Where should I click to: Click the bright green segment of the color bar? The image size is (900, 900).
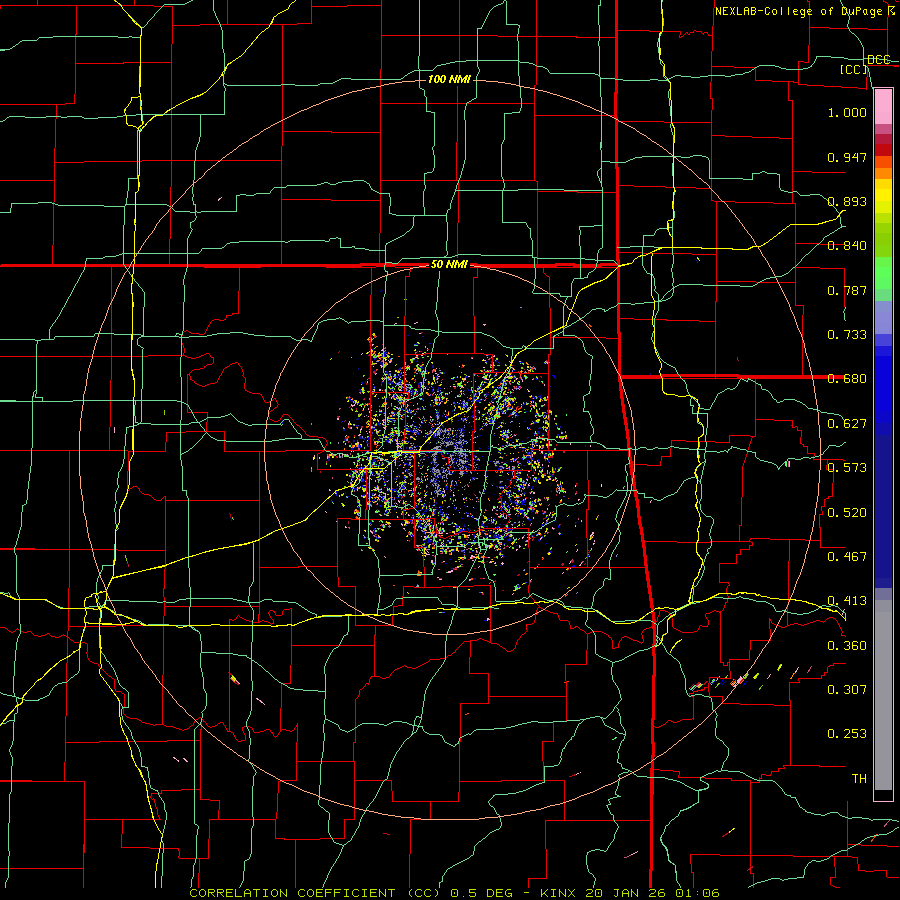(x=883, y=273)
